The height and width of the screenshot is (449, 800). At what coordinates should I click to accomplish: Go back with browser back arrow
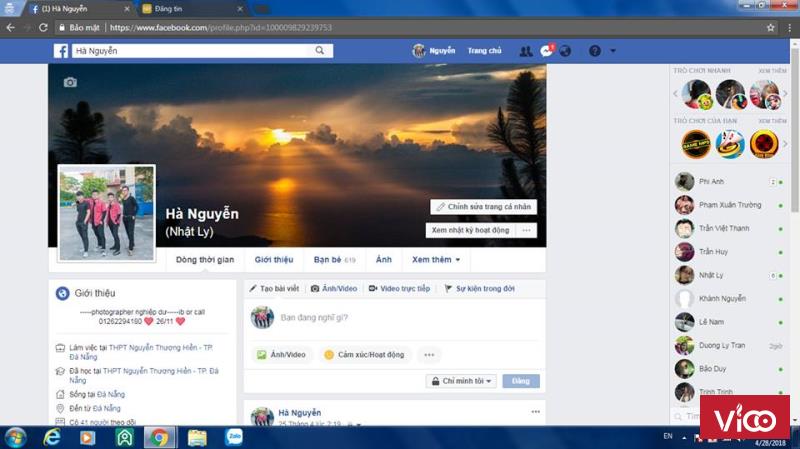(x=11, y=28)
